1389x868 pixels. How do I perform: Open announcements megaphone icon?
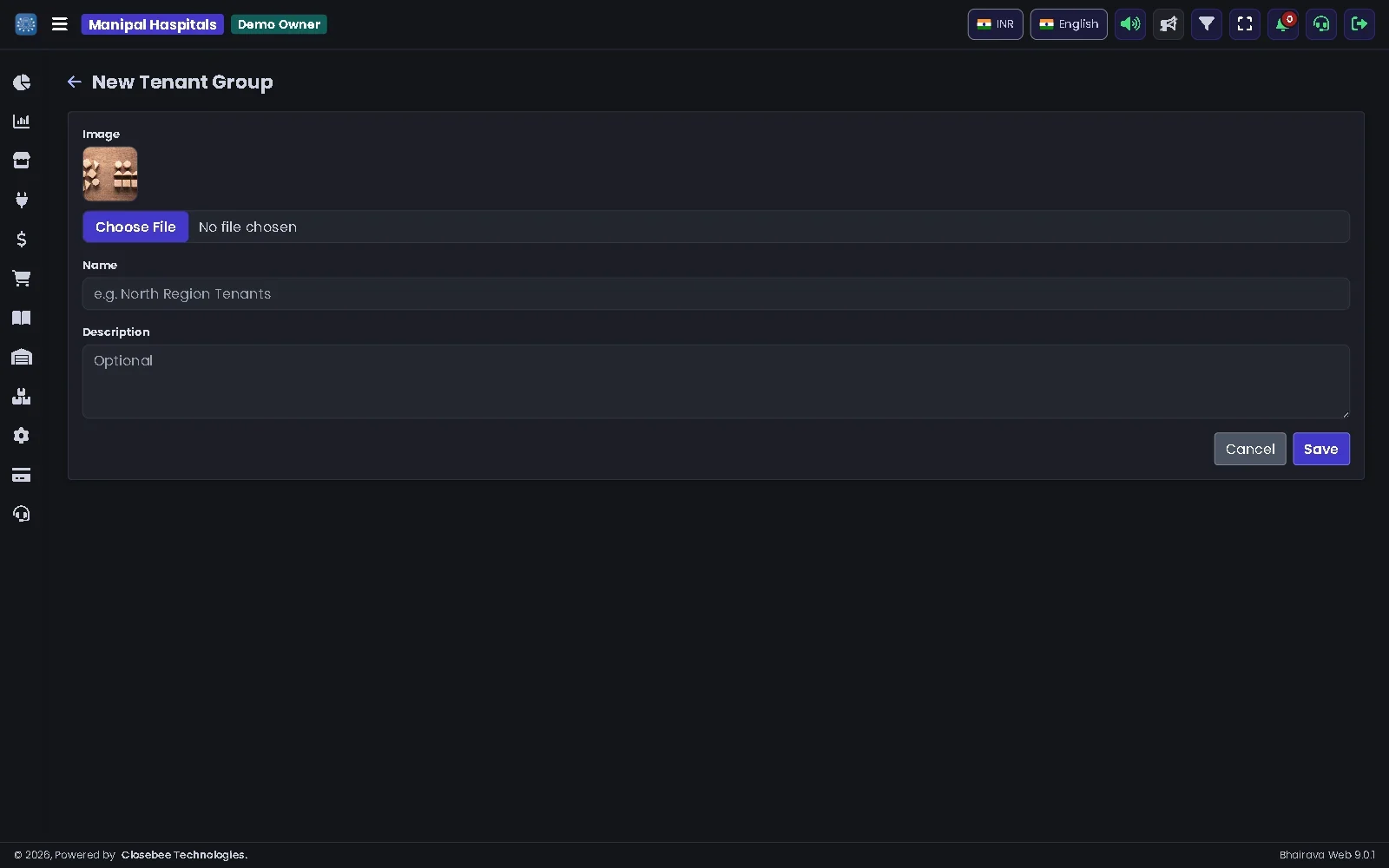[x=1168, y=24]
